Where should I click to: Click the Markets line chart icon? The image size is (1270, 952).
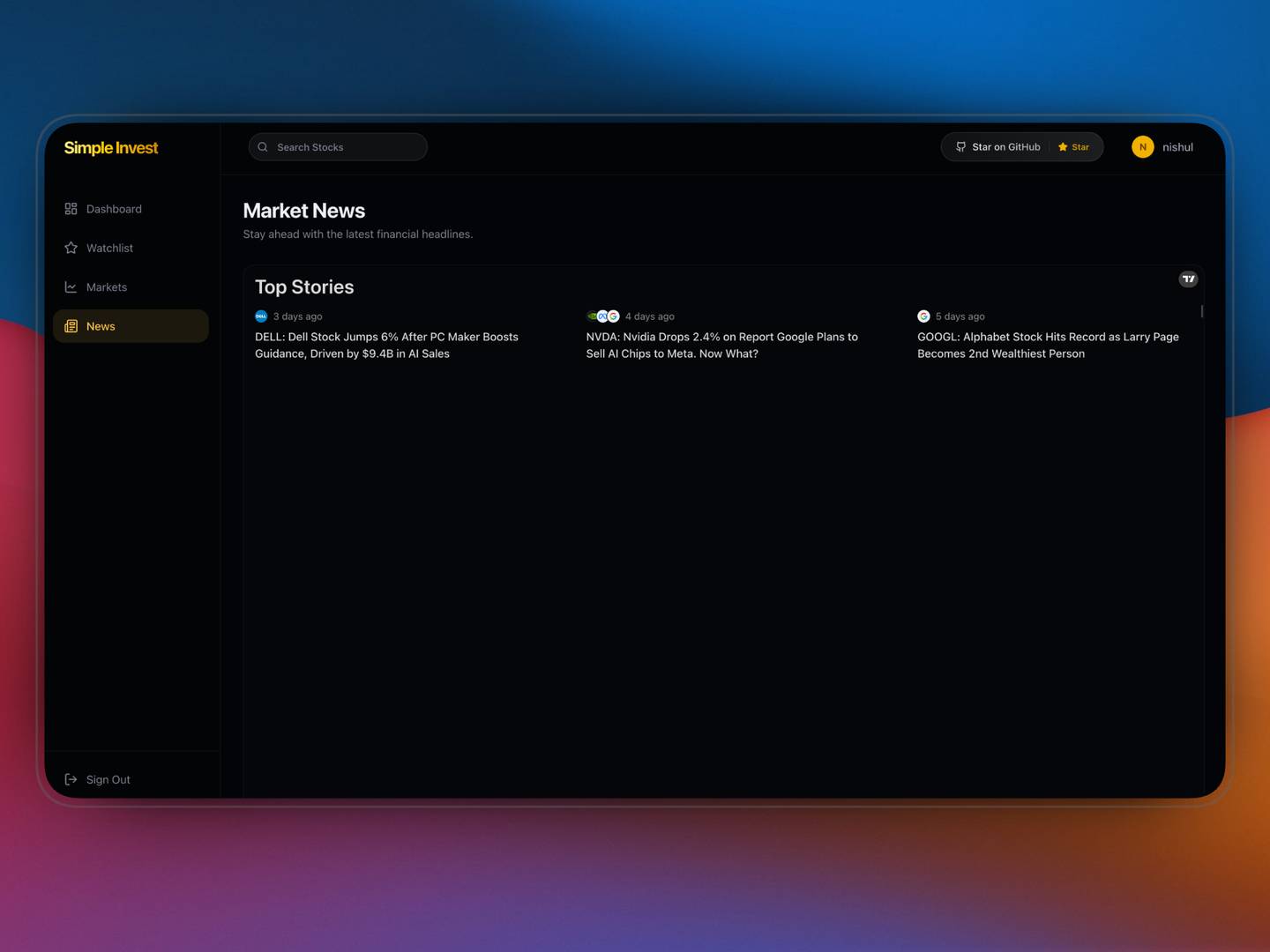click(x=71, y=287)
